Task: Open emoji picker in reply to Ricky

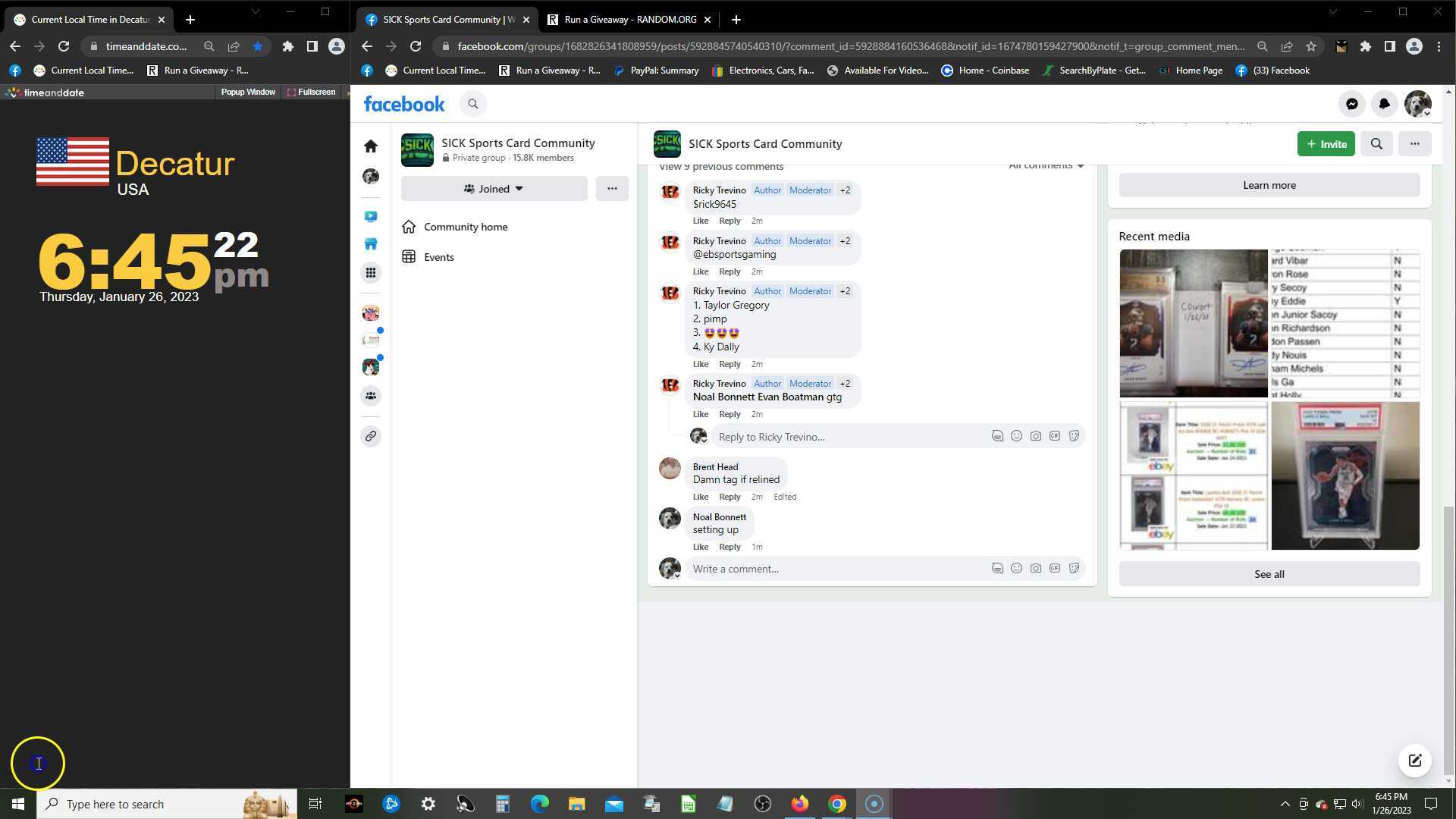Action: 1016,436
